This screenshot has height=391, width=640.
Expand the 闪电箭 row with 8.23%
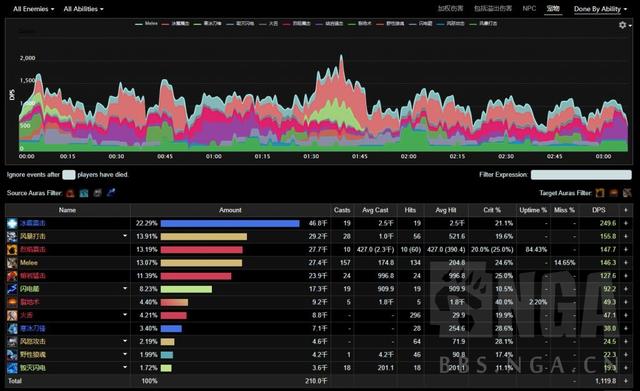point(125,289)
